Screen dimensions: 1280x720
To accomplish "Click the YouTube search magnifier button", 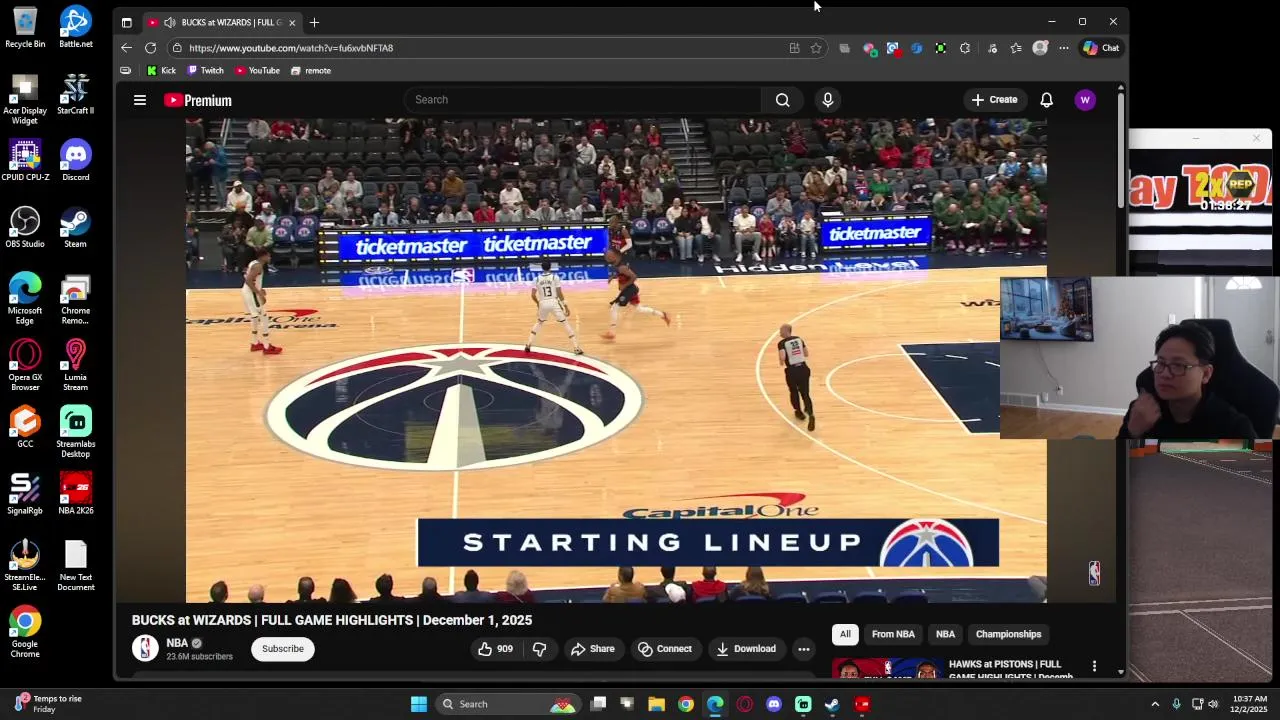I will (x=782, y=100).
